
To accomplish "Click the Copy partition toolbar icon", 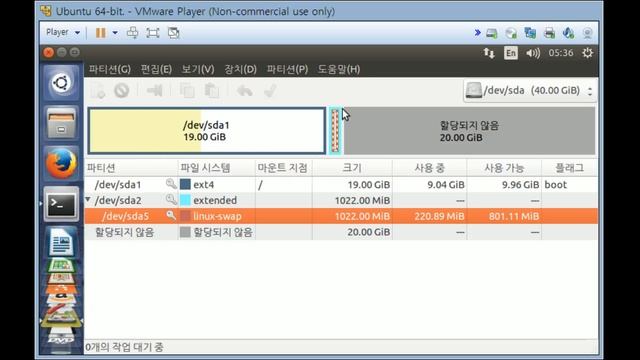I will (187, 90).
